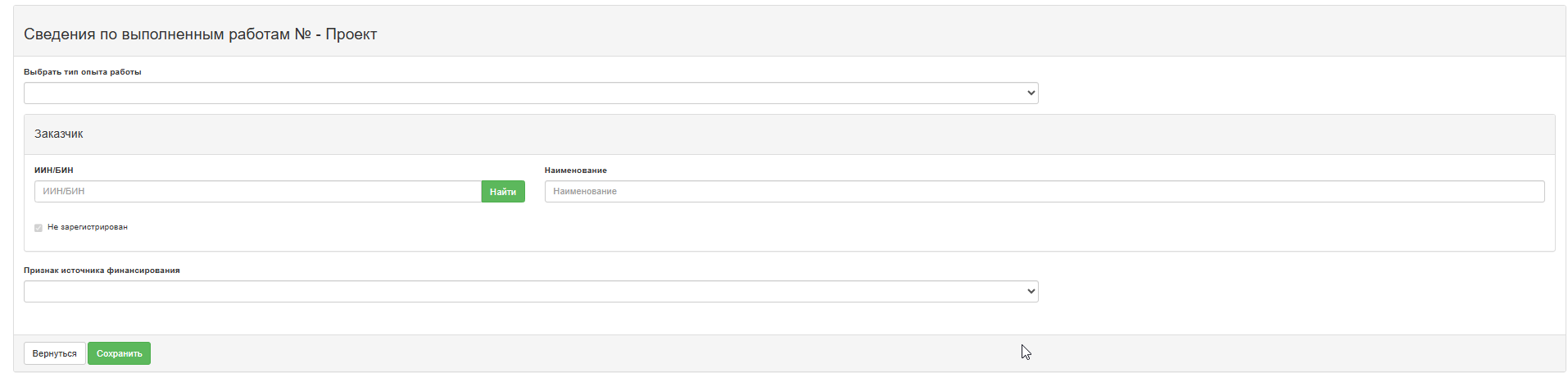Expand the 'Признак источника финансирования' dropdown
The width and height of the screenshot is (1568, 373).
[x=531, y=291]
